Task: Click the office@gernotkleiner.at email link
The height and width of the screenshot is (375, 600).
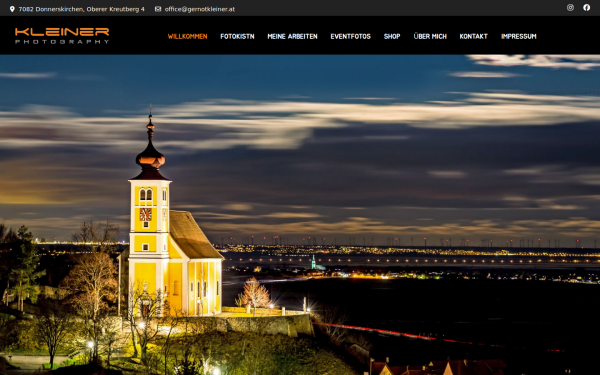Action: tap(200, 9)
